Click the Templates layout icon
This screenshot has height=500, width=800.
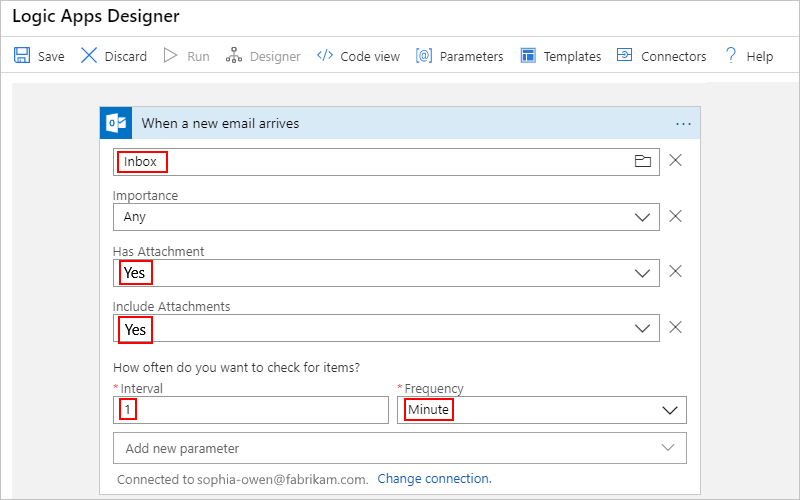(528, 55)
